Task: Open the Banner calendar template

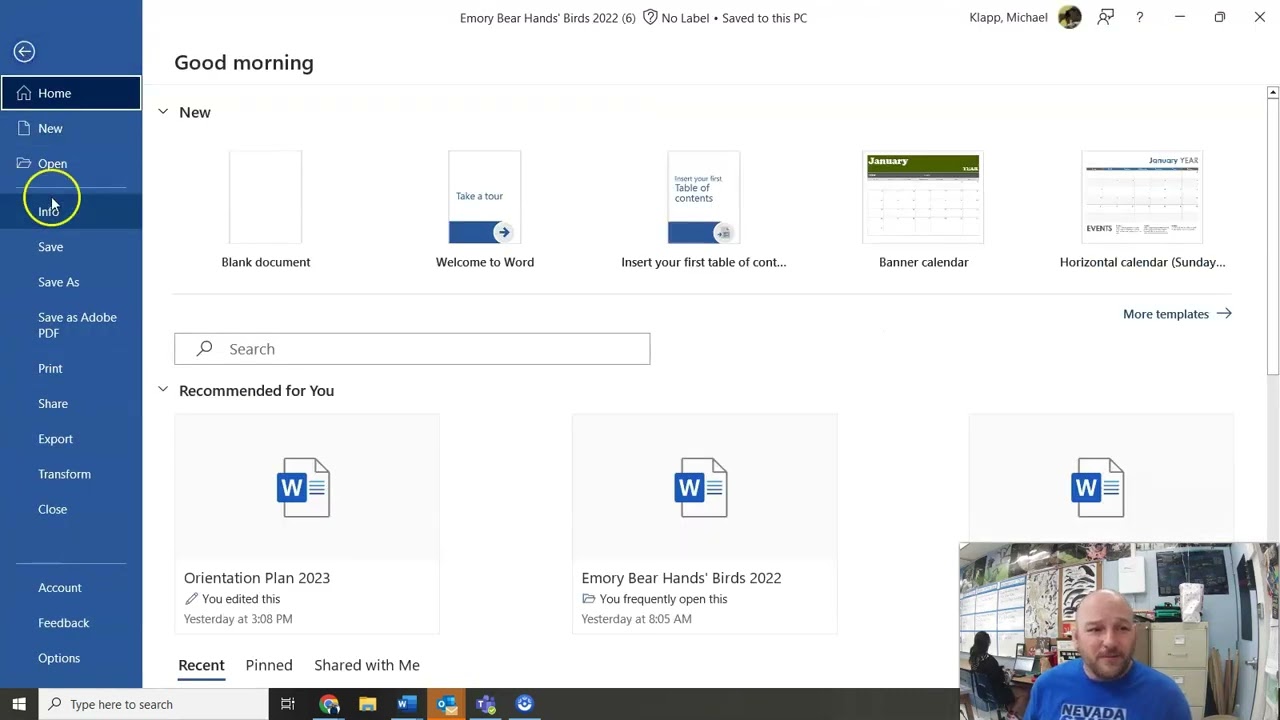Action: pyautogui.click(x=923, y=211)
